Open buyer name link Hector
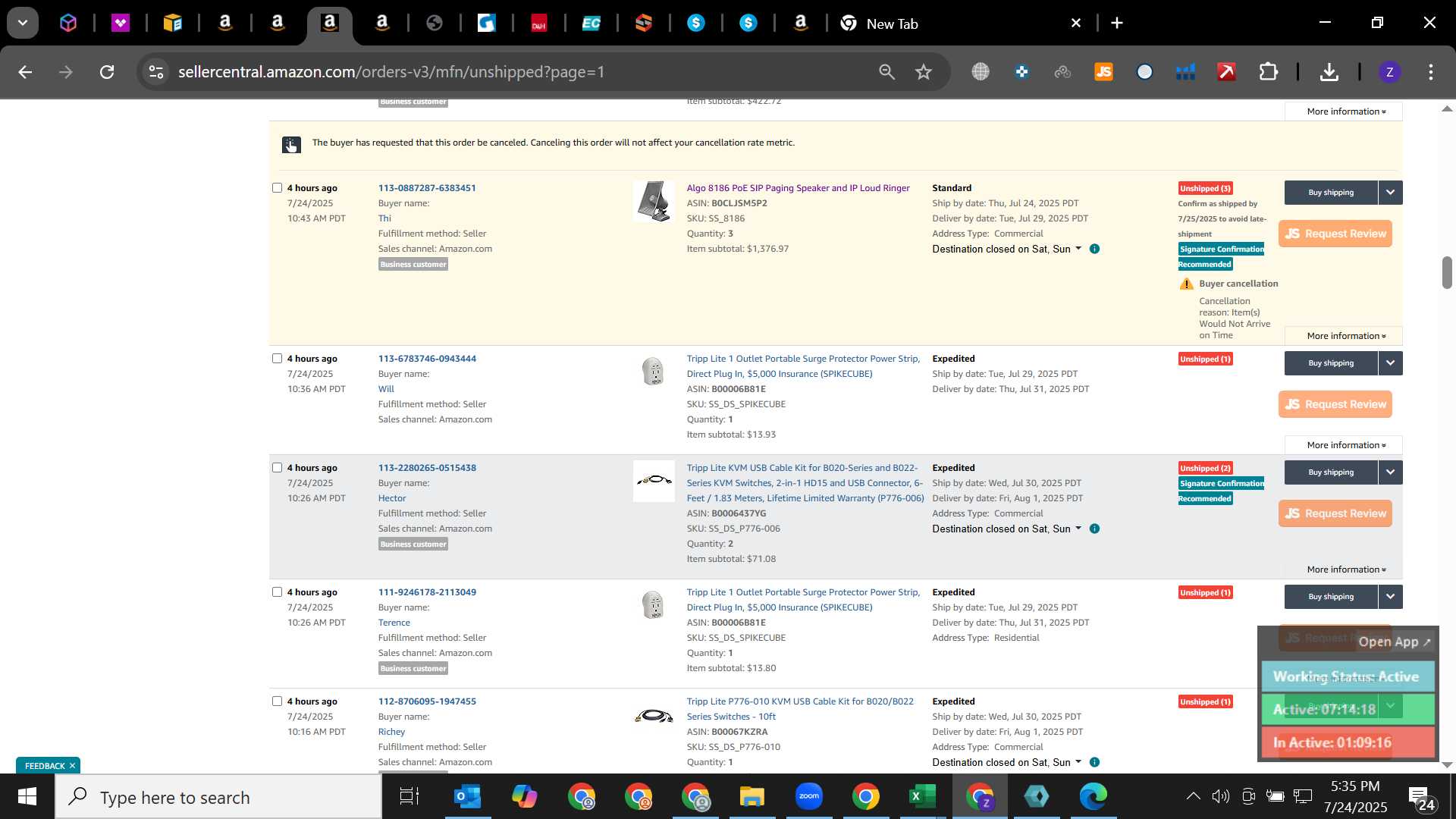1456x819 pixels. click(x=392, y=498)
